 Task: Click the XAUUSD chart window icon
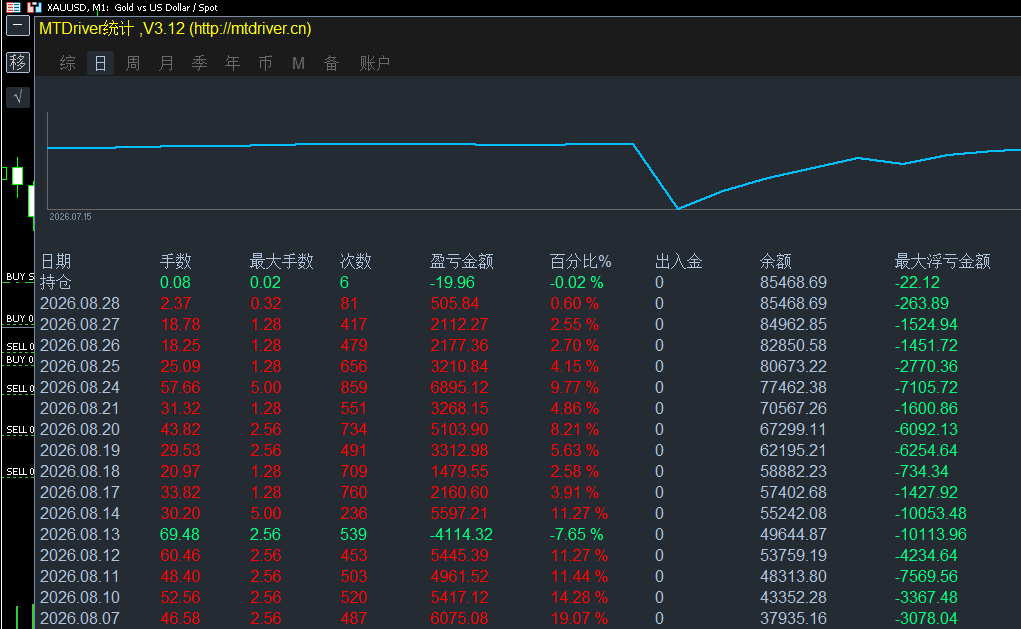click(x=35, y=7)
